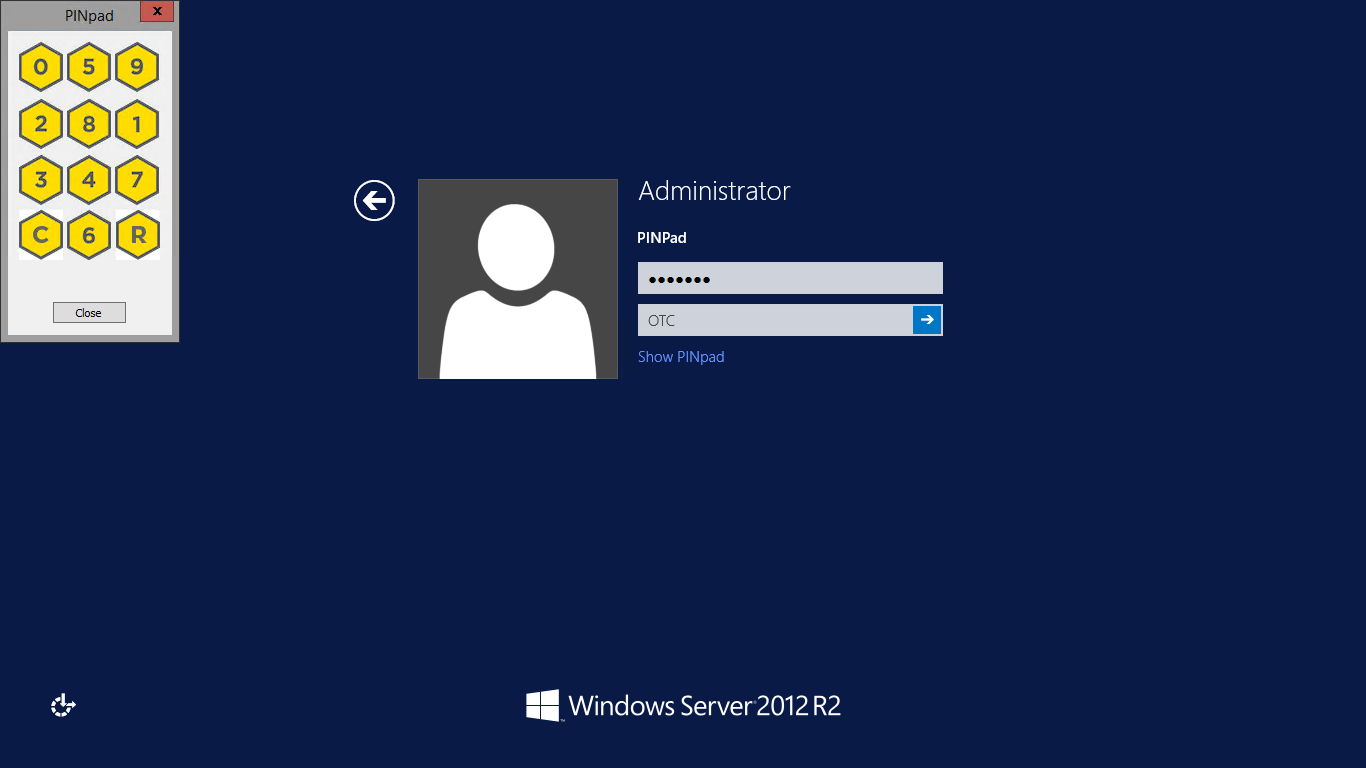Select the Administrator account picture
Screen dimensions: 1366x768
click(x=517, y=278)
